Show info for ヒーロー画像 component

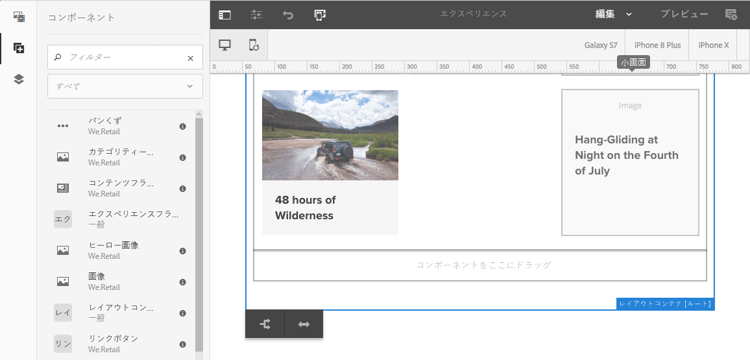pos(182,251)
